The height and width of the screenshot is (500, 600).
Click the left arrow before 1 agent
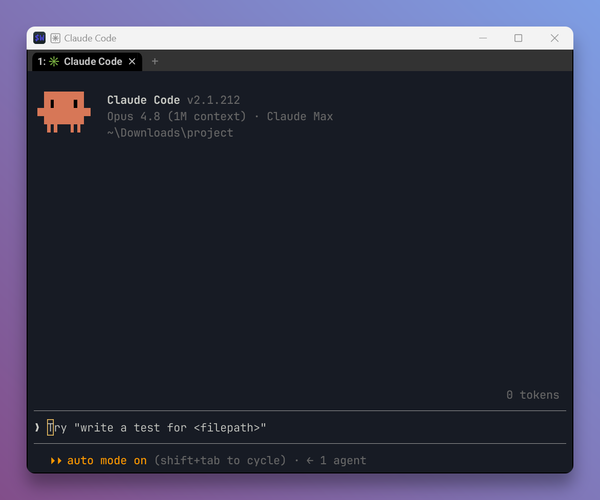tap(310, 461)
